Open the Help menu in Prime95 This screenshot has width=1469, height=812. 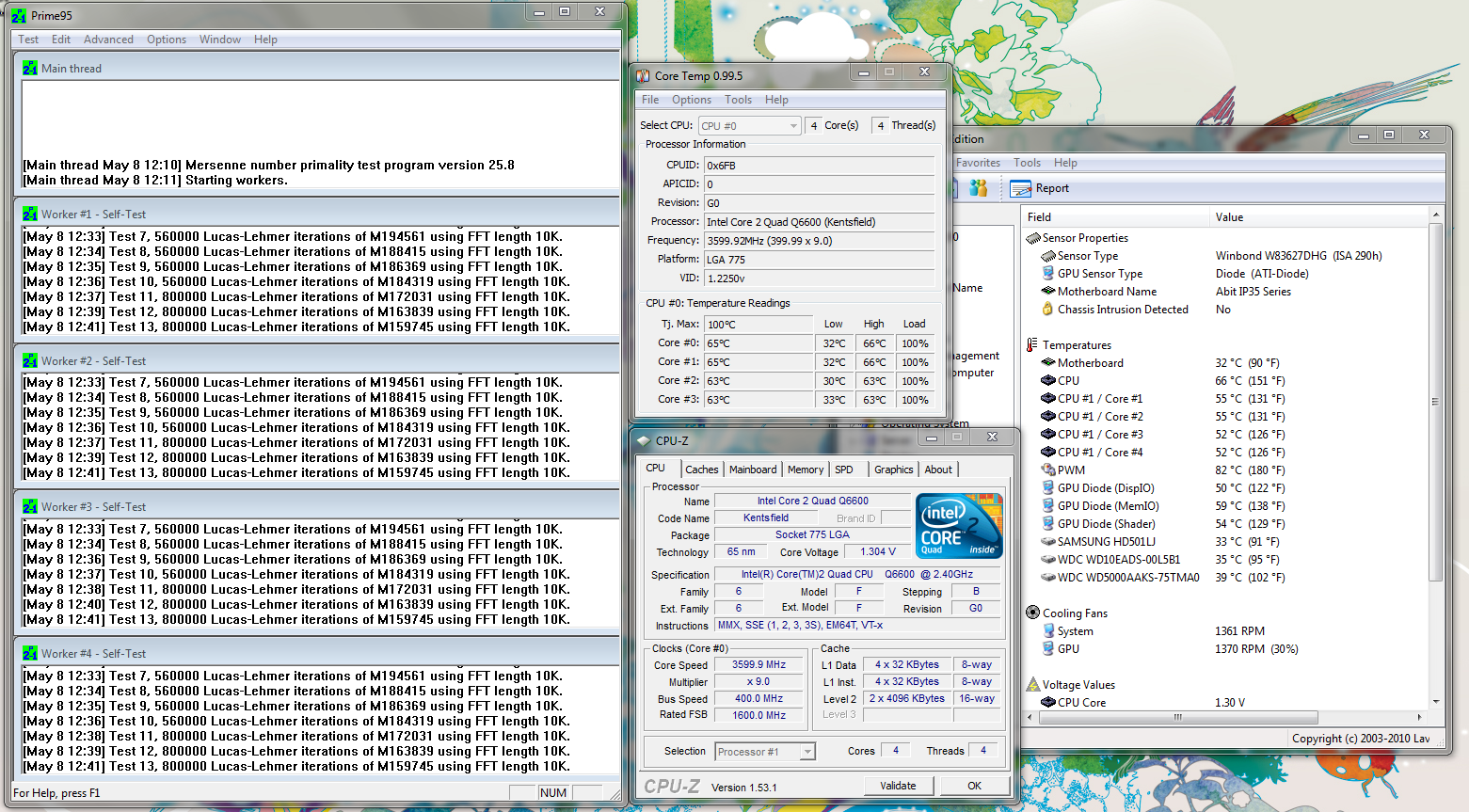click(x=265, y=40)
